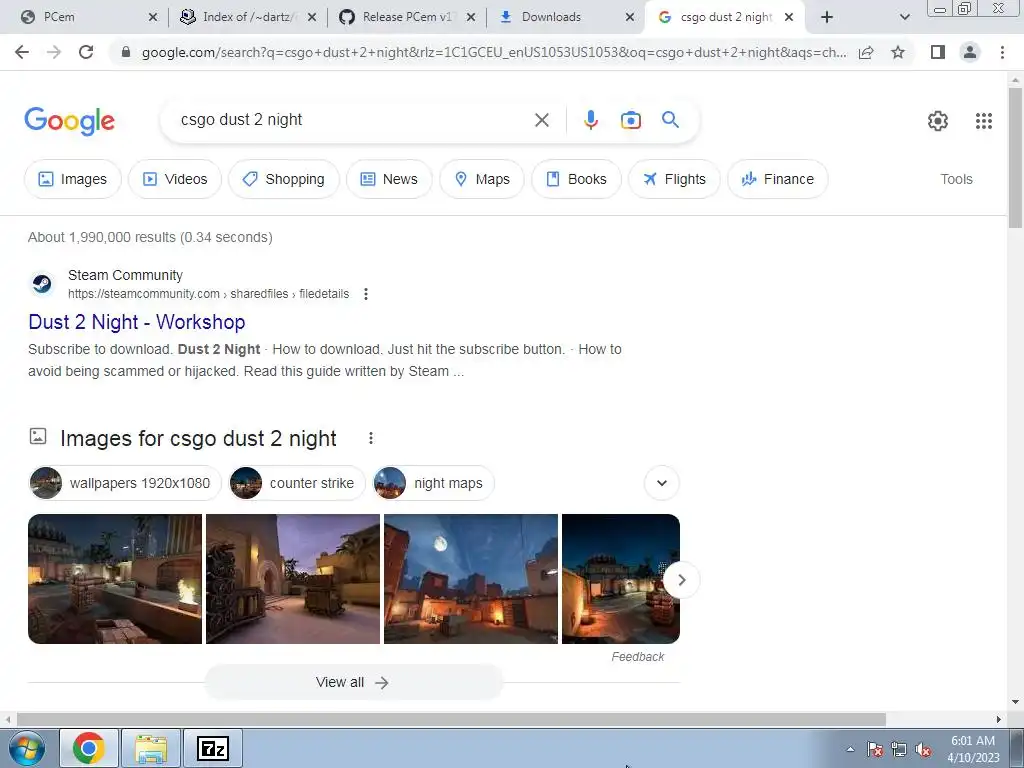Image resolution: width=1024 pixels, height=768 pixels.
Task: Click the site lock icon in address bar
Action: click(x=126, y=52)
